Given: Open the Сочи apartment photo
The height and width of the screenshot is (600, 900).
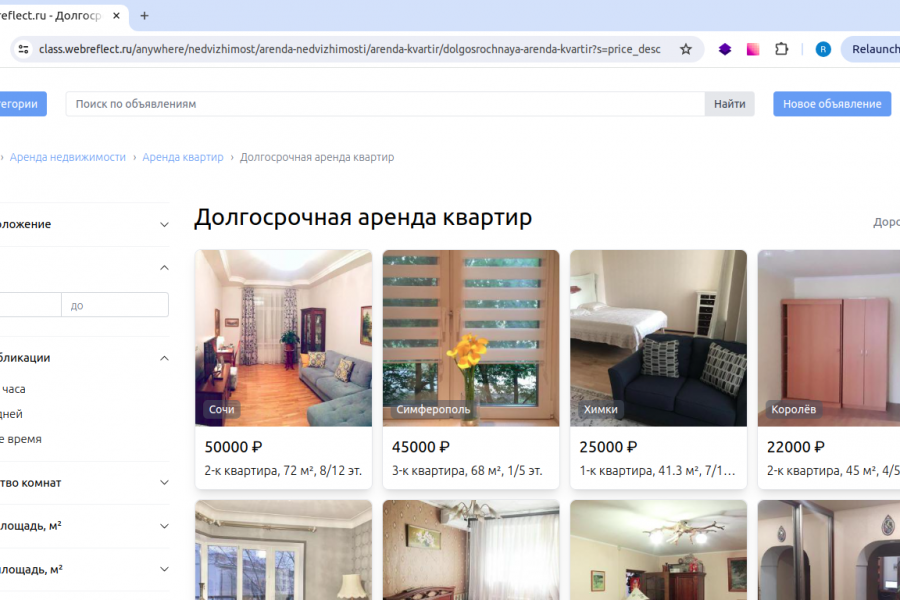Looking at the screenshot, I should 284,338.
